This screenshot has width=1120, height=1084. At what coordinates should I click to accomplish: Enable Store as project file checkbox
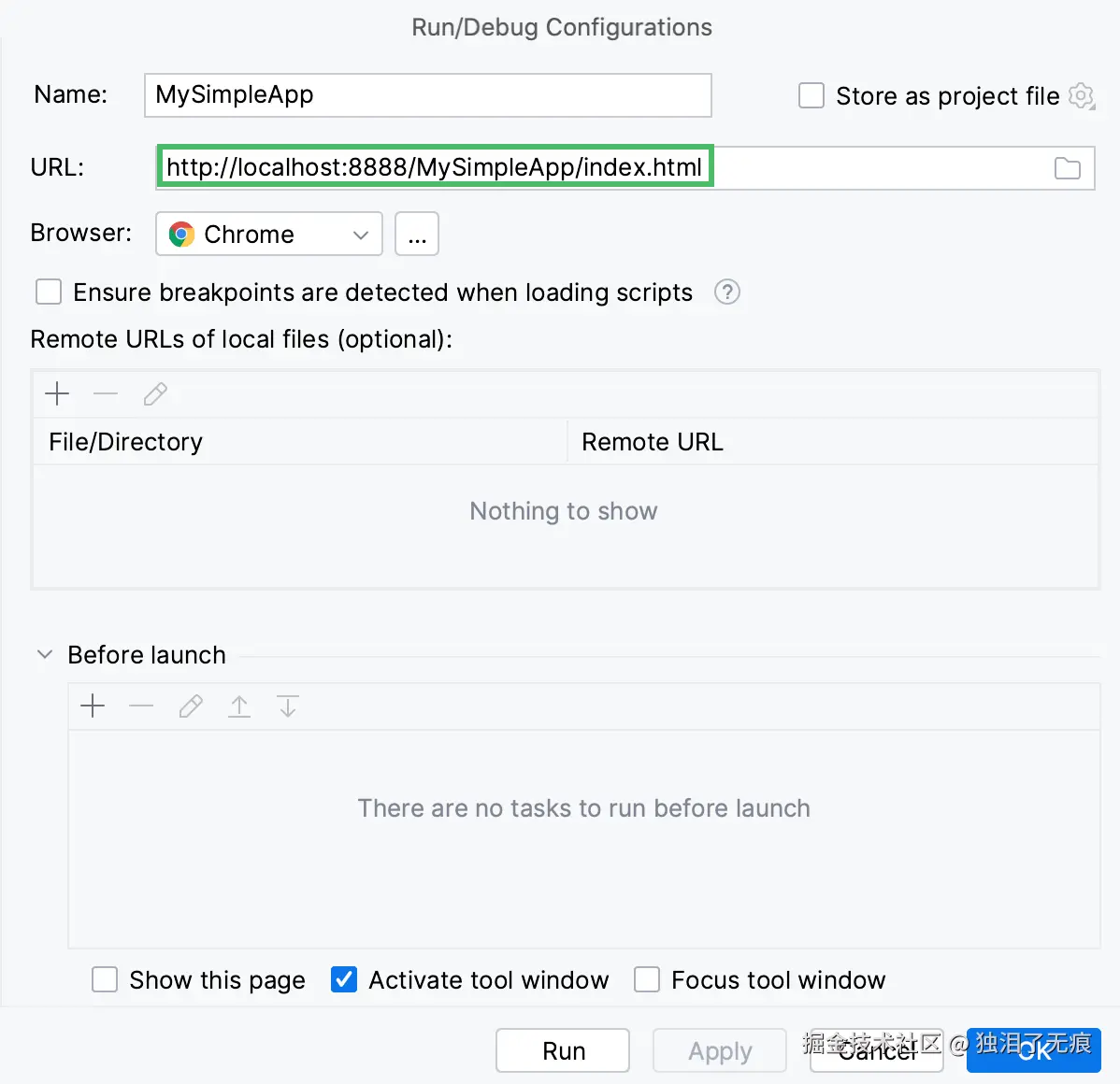pos(811,95)
